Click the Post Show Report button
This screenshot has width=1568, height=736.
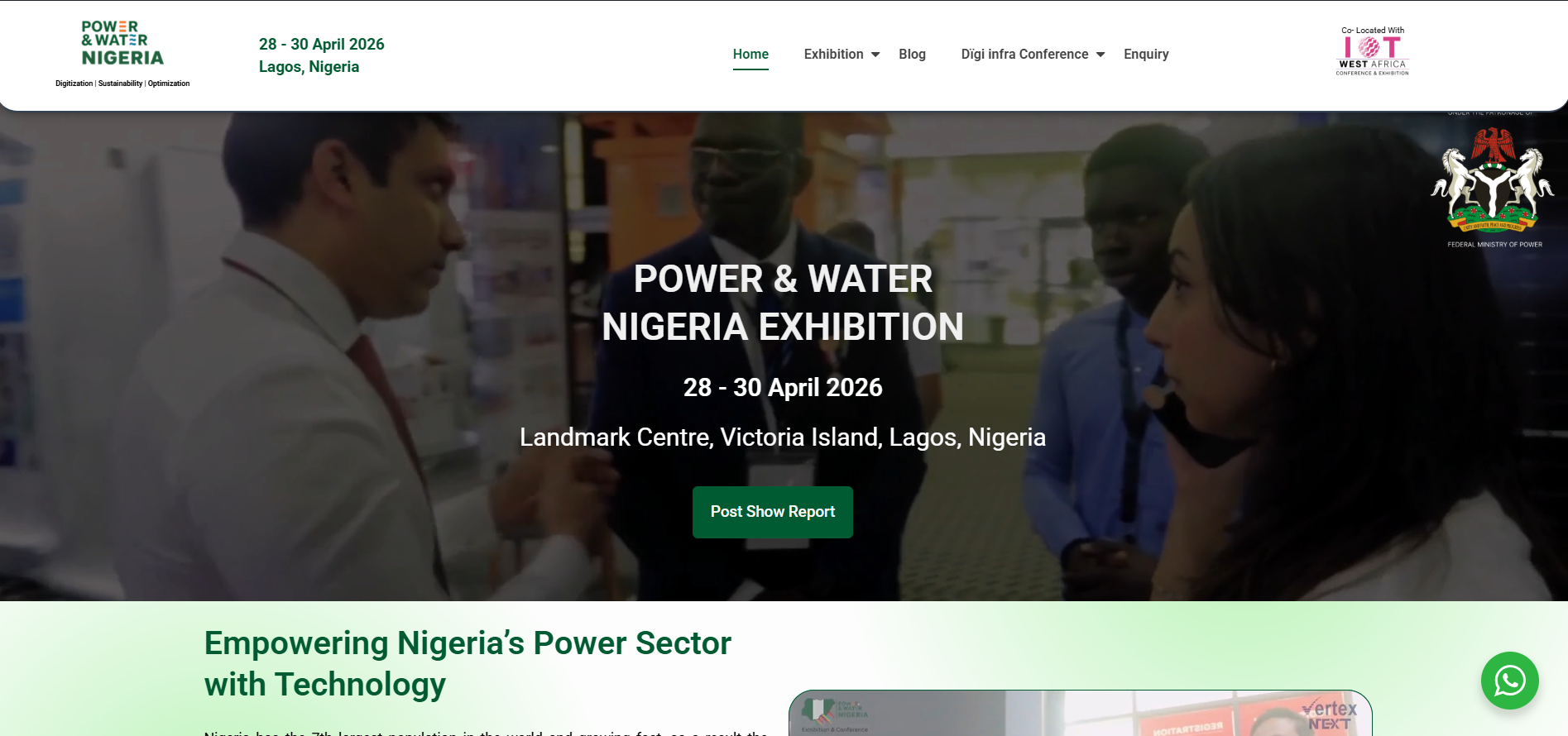coord(773,512)
